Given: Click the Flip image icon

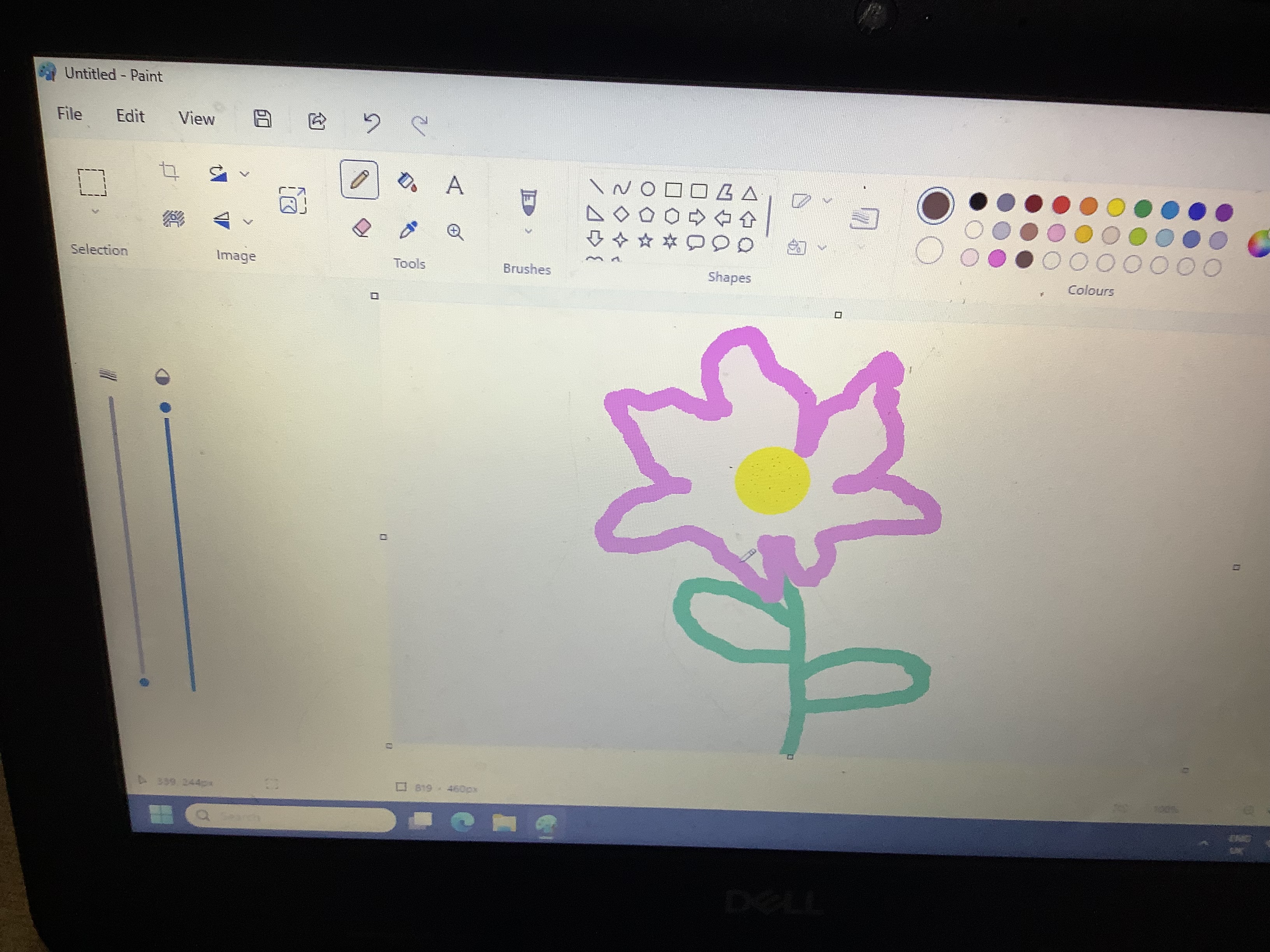Looking at the screenshot, I should [x=222, y=220].
